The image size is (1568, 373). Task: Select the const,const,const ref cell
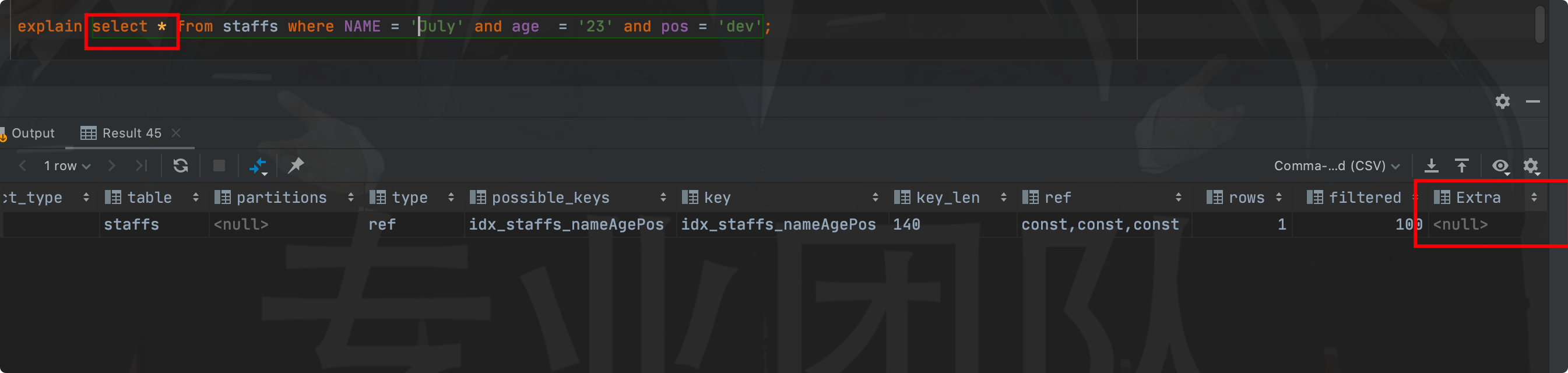click(x=1099, y=224)
